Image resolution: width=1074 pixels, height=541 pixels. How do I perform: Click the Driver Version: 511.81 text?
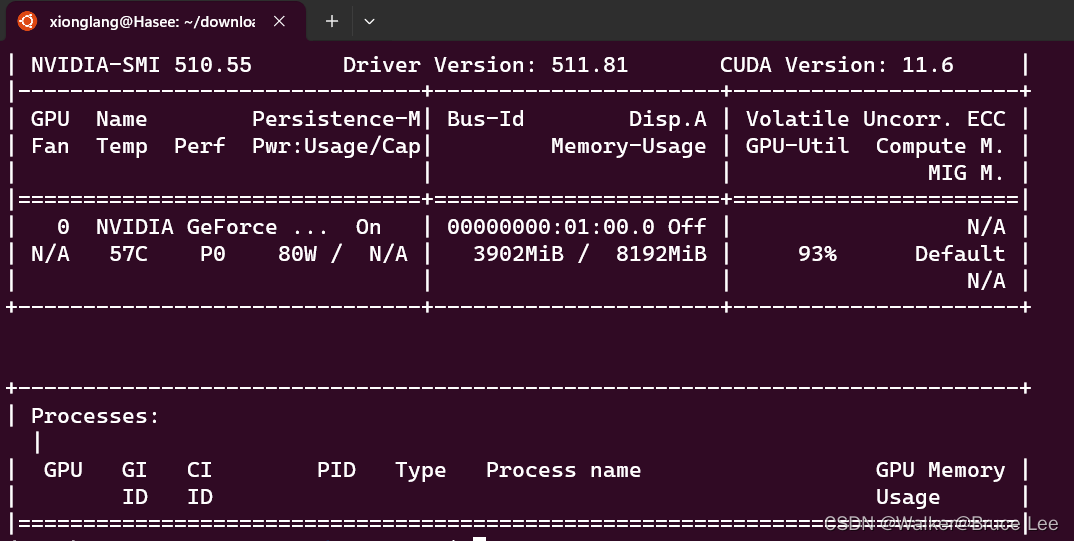coord(485,65)
